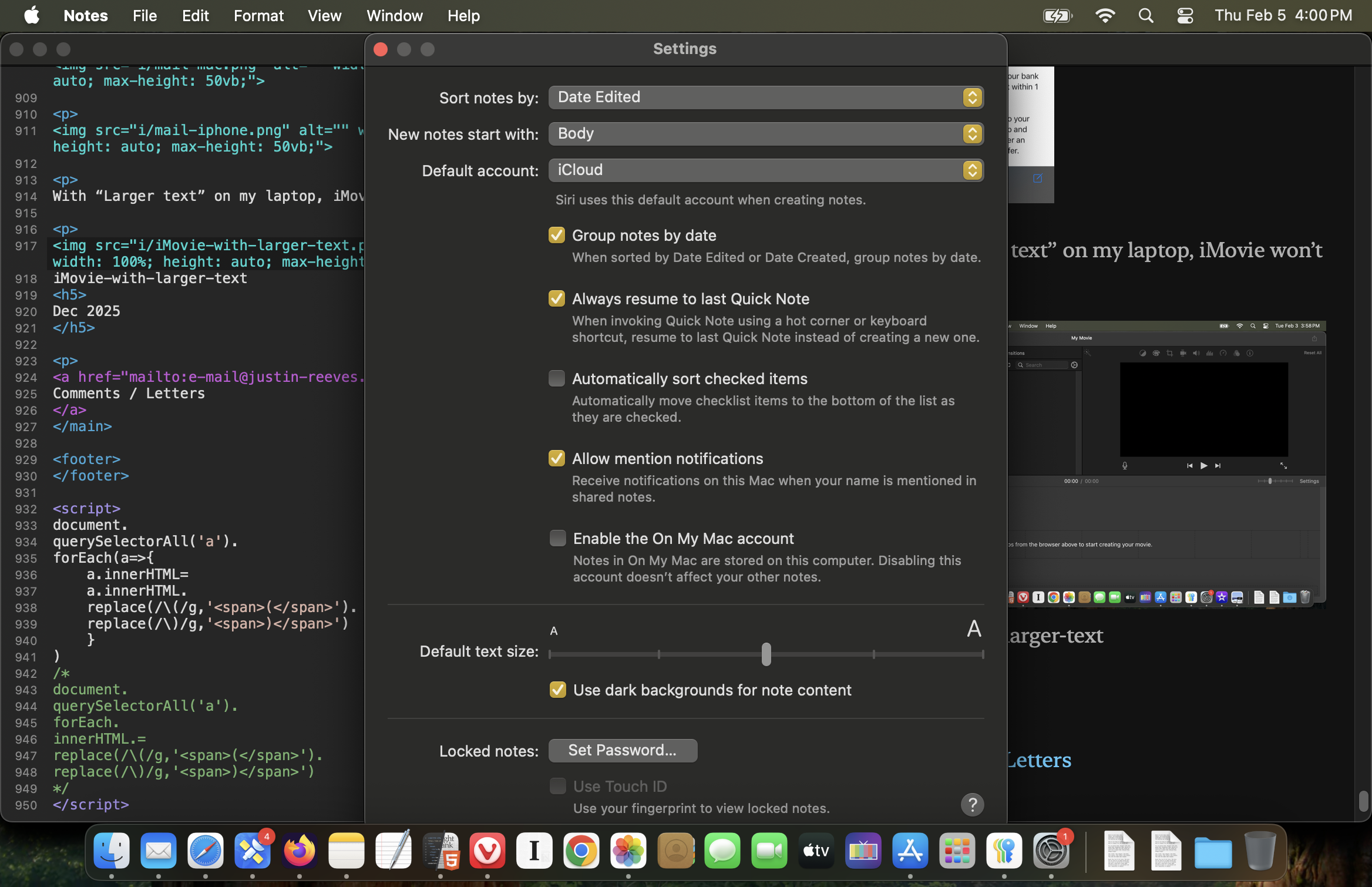
Task: Open the Notes app in dock
Action: click(x=346, y=851)
